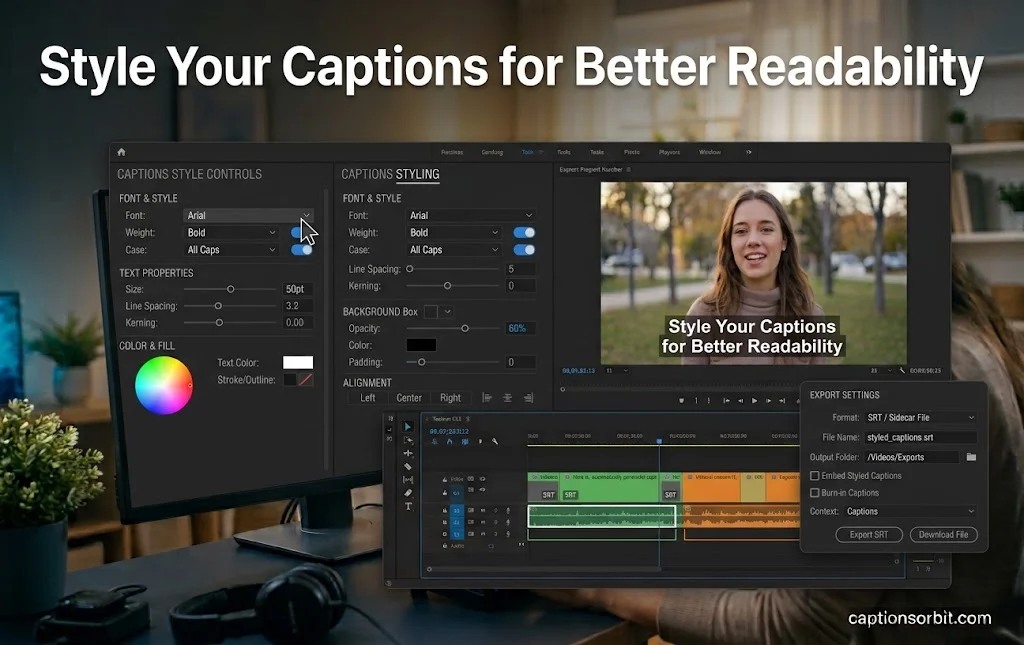The image size is (1024, 645).
Task: Enable the Embed Styled Captions checkbox
Action: (x=814, y=476)
